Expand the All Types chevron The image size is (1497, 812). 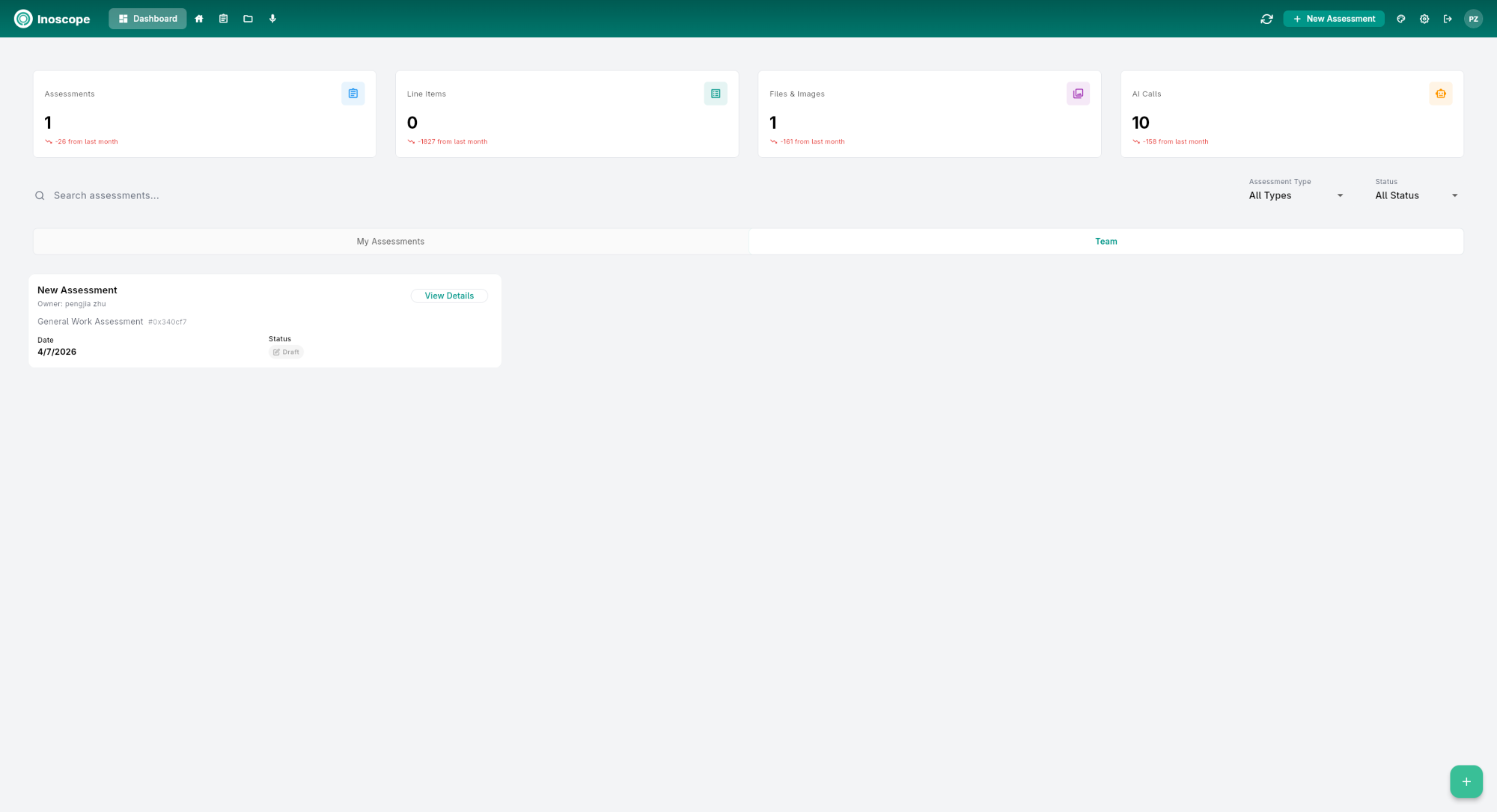tap(1340, 195)
